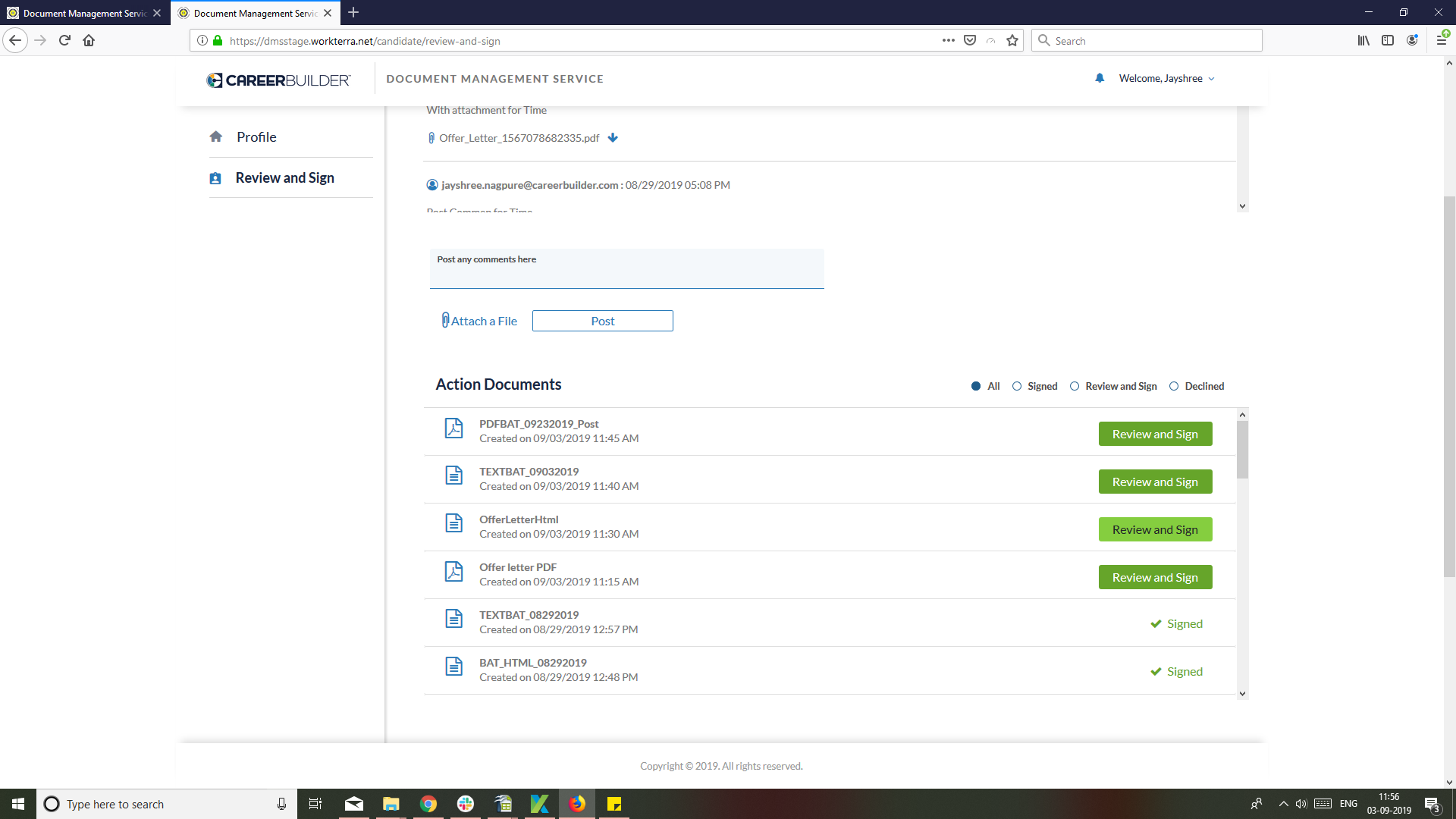Switch to the first Document Management Service tab
Viewport: 1456px width, 819px height.
[80, 13]
